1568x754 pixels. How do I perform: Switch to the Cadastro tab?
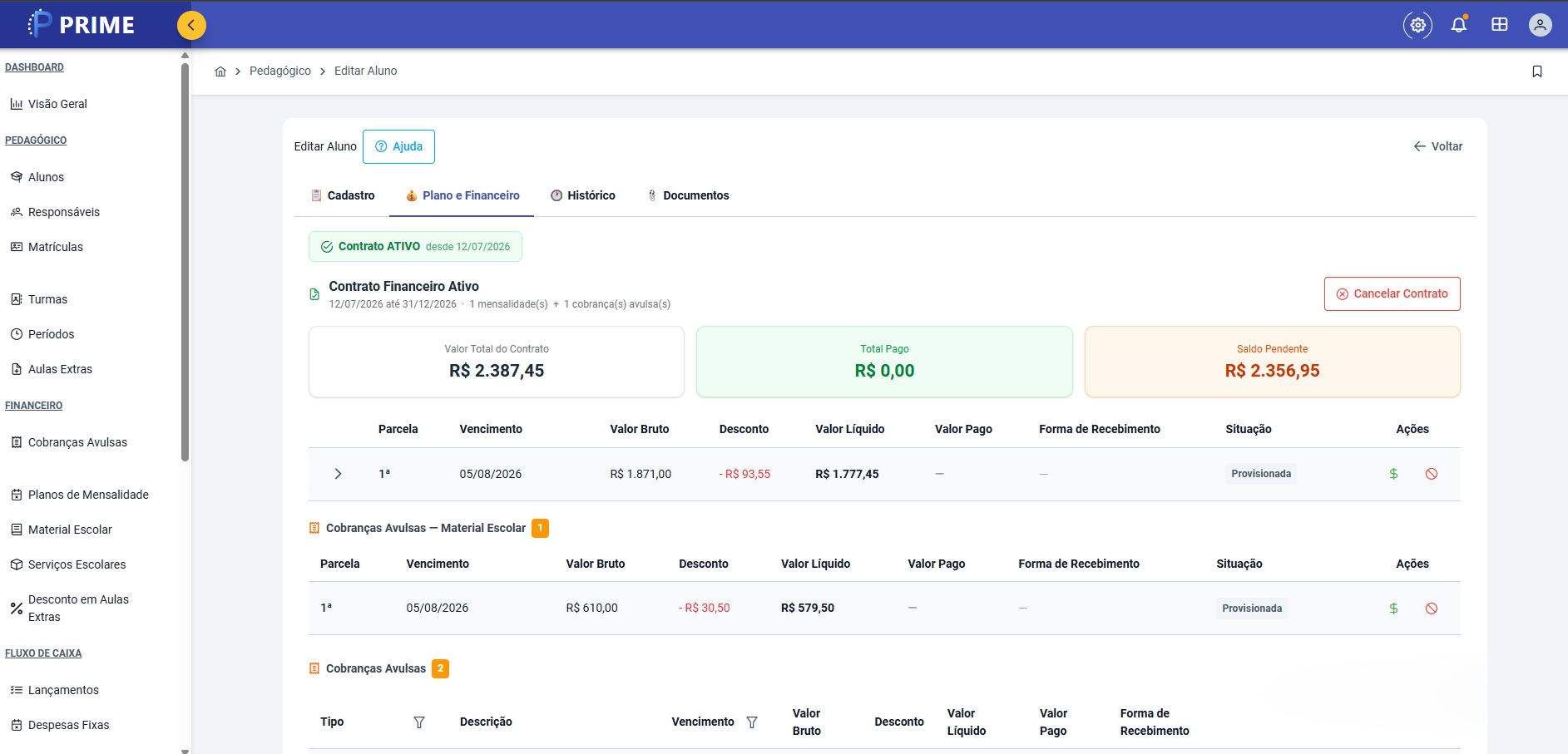pos(343,195)
